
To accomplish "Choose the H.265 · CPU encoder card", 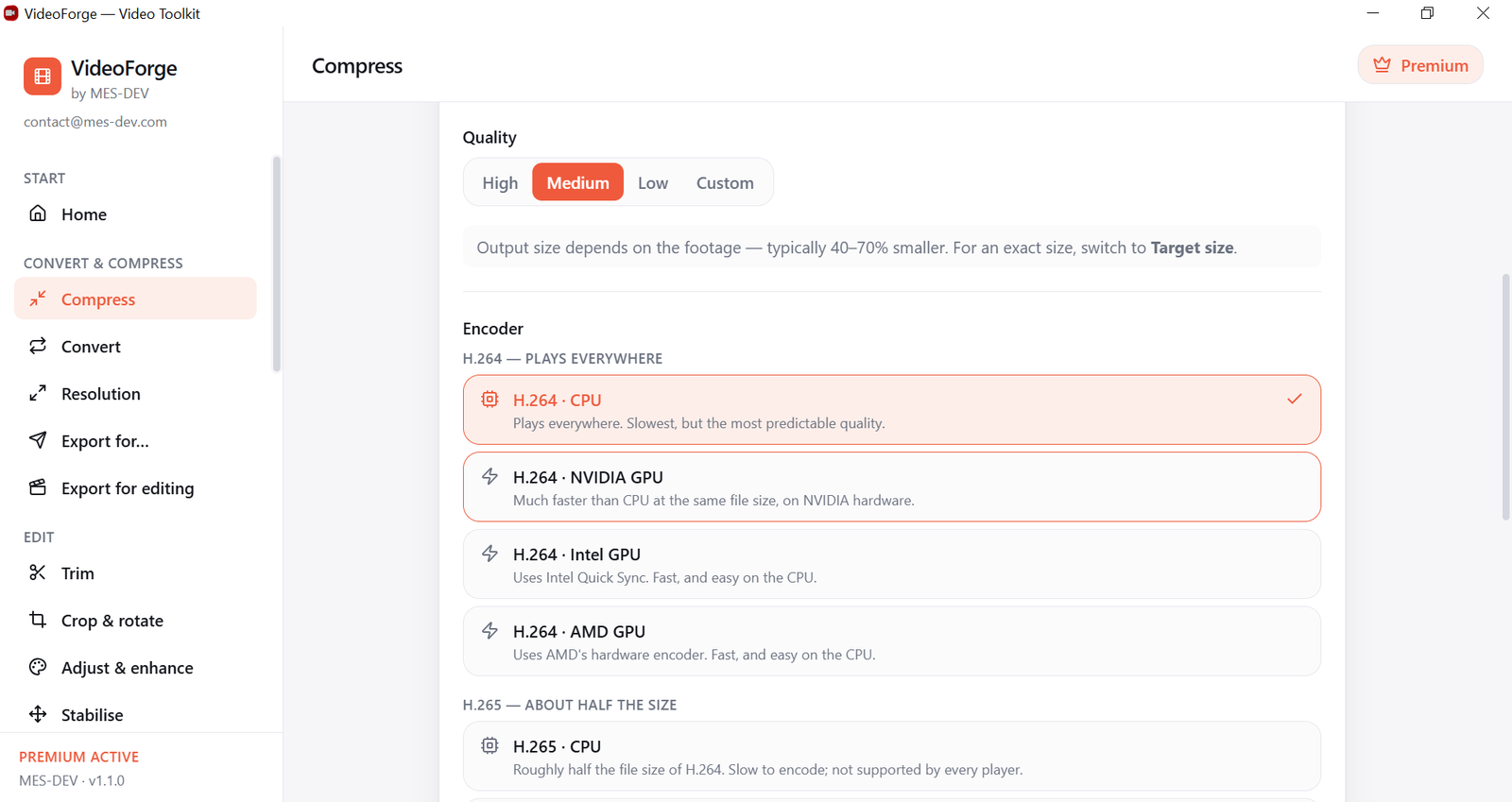I will pos(892,757).
